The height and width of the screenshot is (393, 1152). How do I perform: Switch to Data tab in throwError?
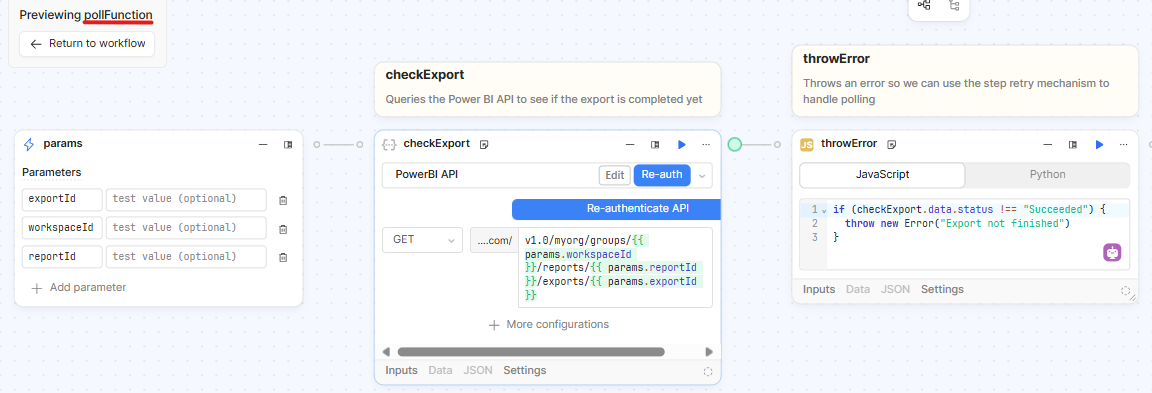tap(858, 289)
